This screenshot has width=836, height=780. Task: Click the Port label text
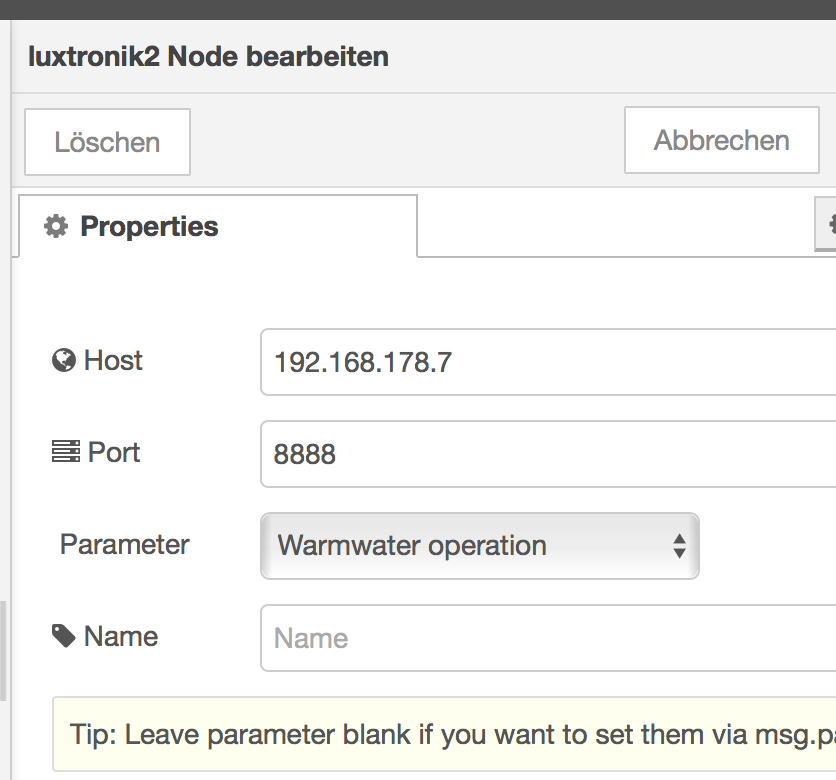[114, 452]
